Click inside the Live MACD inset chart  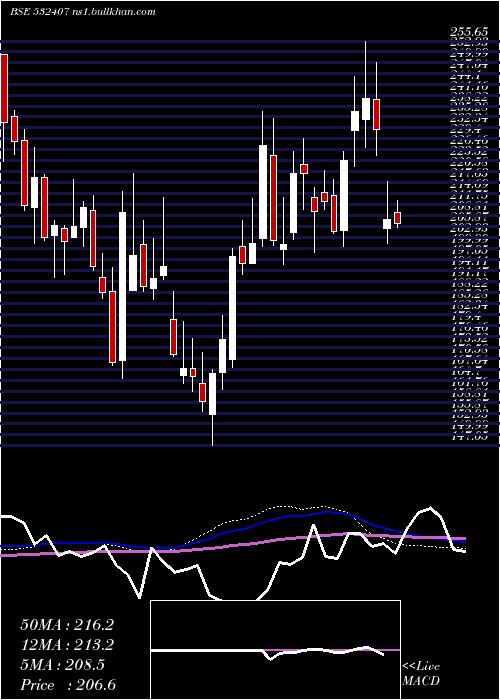point(275,650)
